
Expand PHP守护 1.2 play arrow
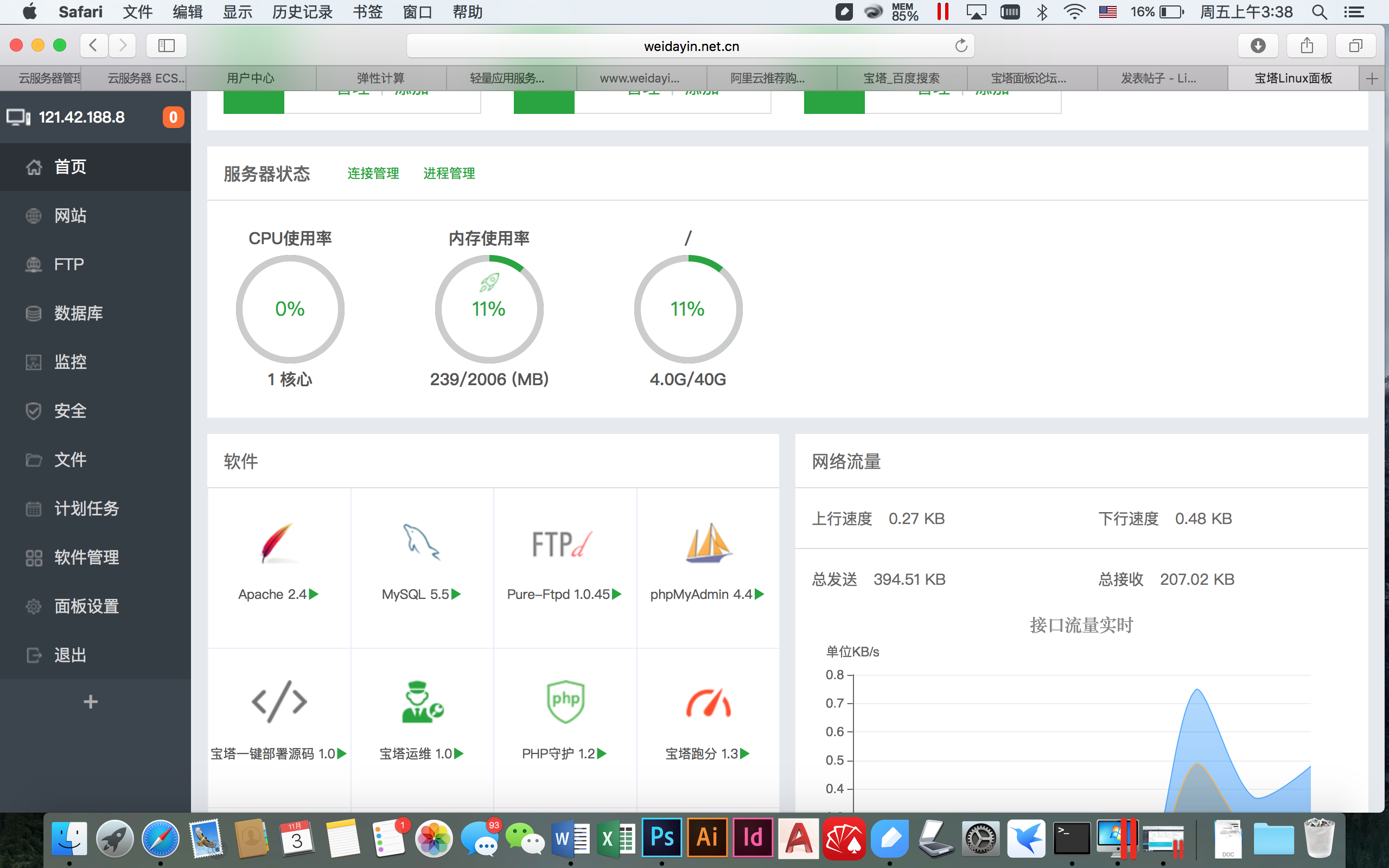[x=602, y=753]
